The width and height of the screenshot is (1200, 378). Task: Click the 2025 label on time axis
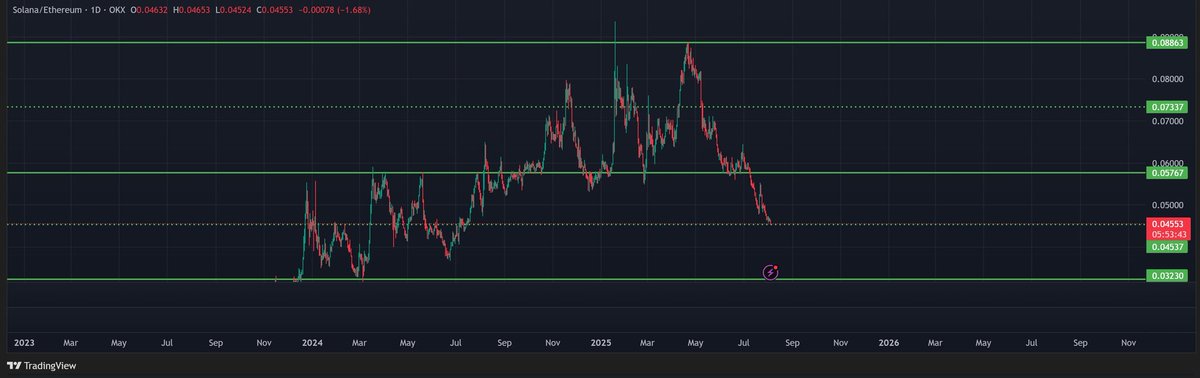[x=600, y=342]
